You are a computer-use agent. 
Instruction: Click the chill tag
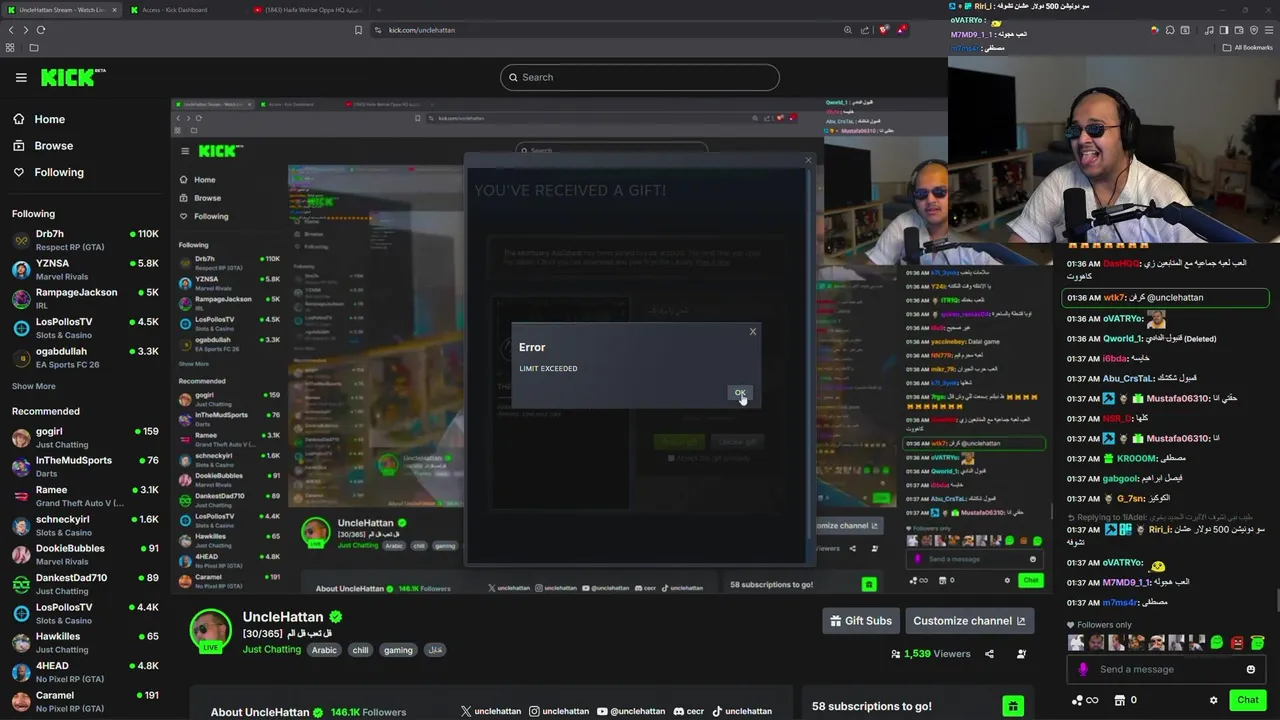(x=360, y=650)
